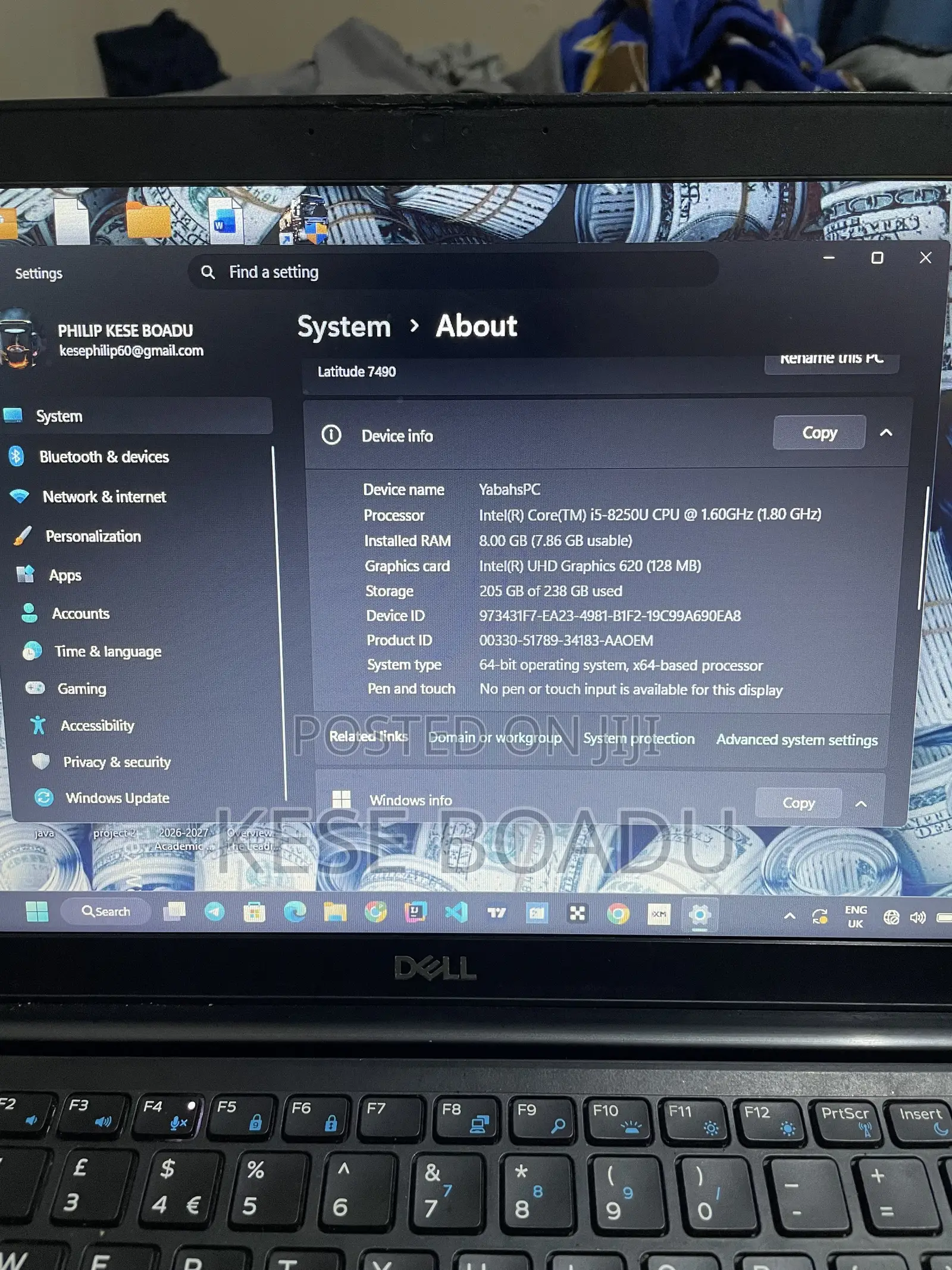Open the Windows Start menu

37,911
